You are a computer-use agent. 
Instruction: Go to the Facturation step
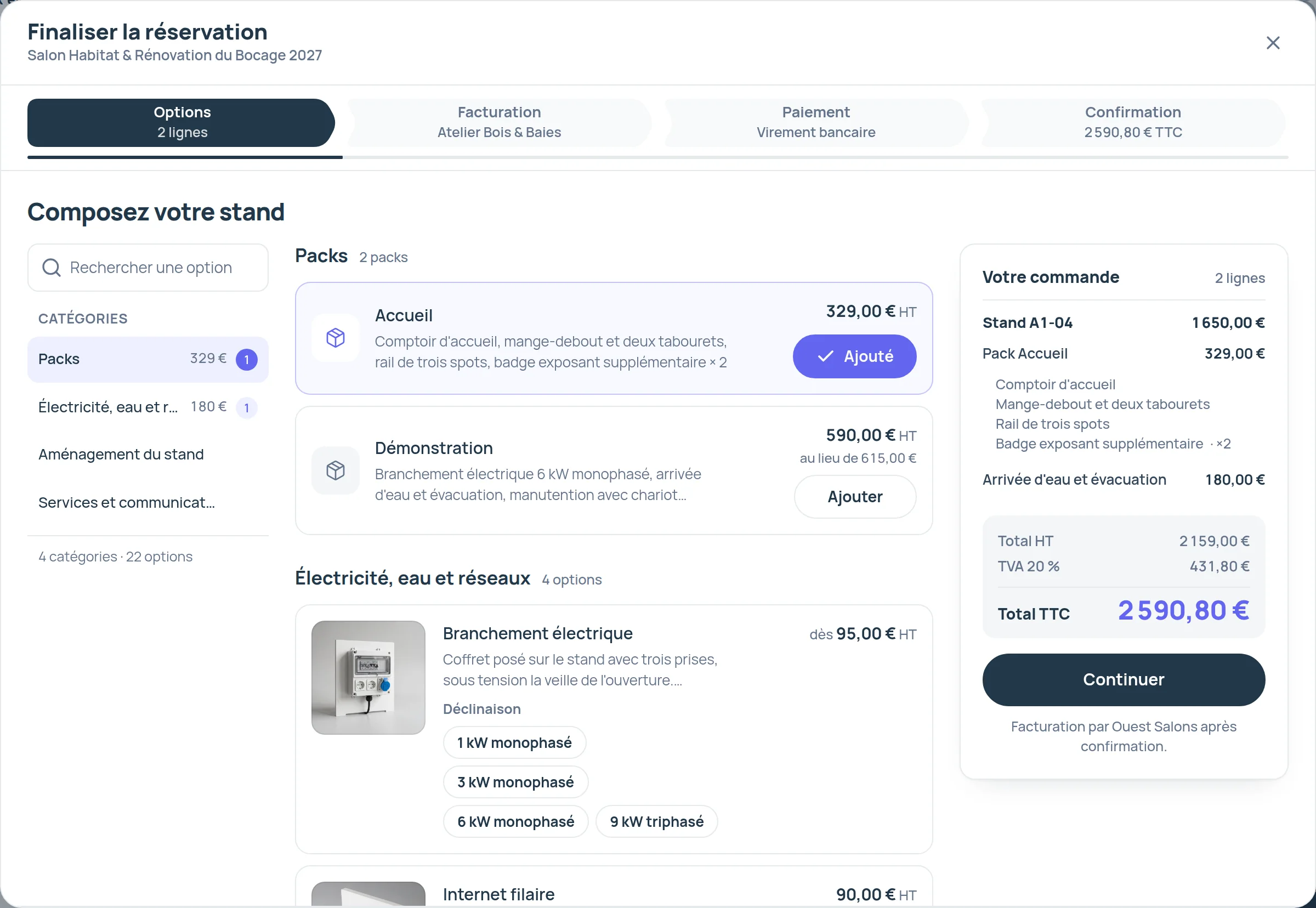tap(499, 122)
